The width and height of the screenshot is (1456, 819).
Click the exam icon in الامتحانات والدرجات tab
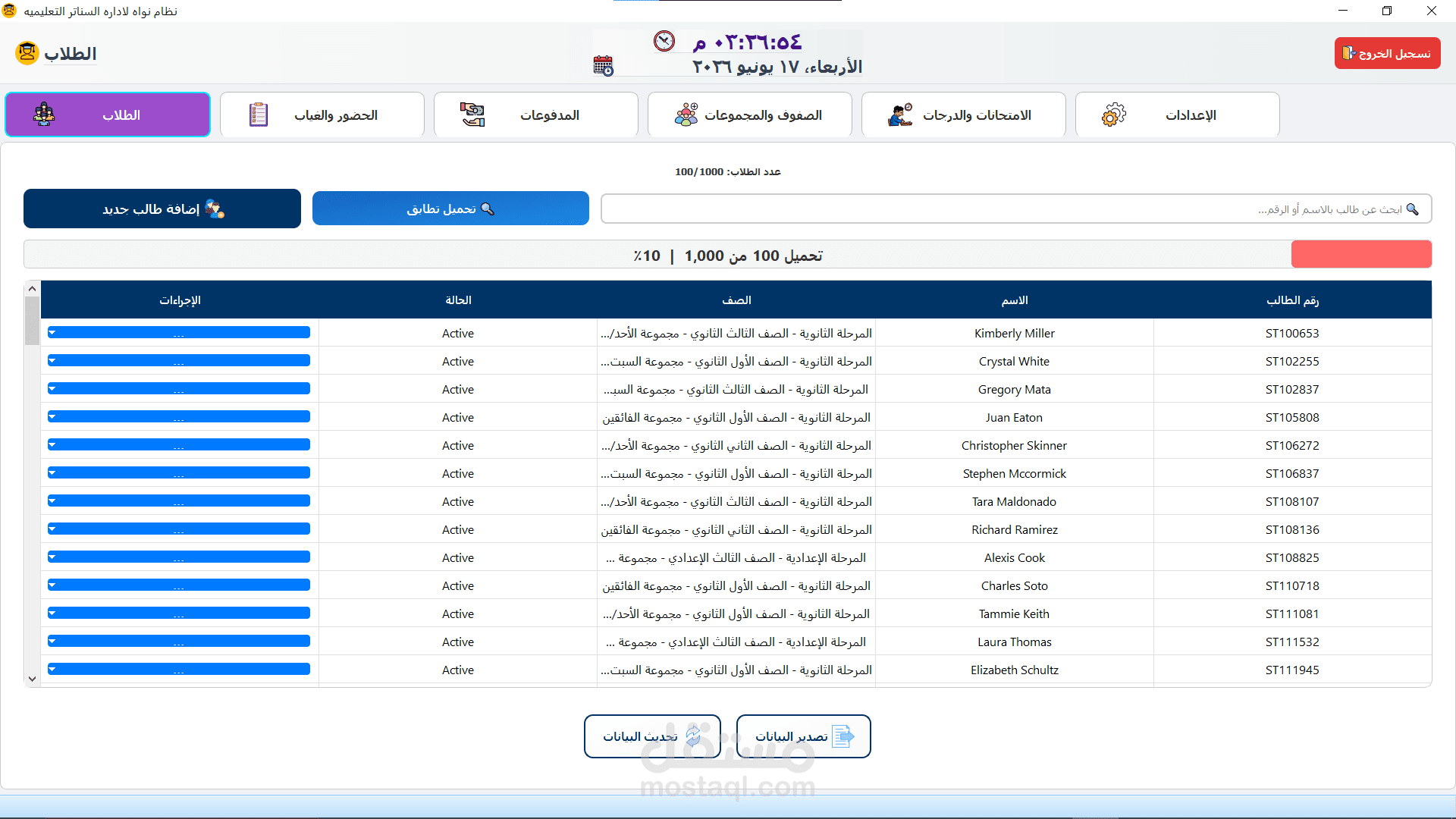pos(900,115)
